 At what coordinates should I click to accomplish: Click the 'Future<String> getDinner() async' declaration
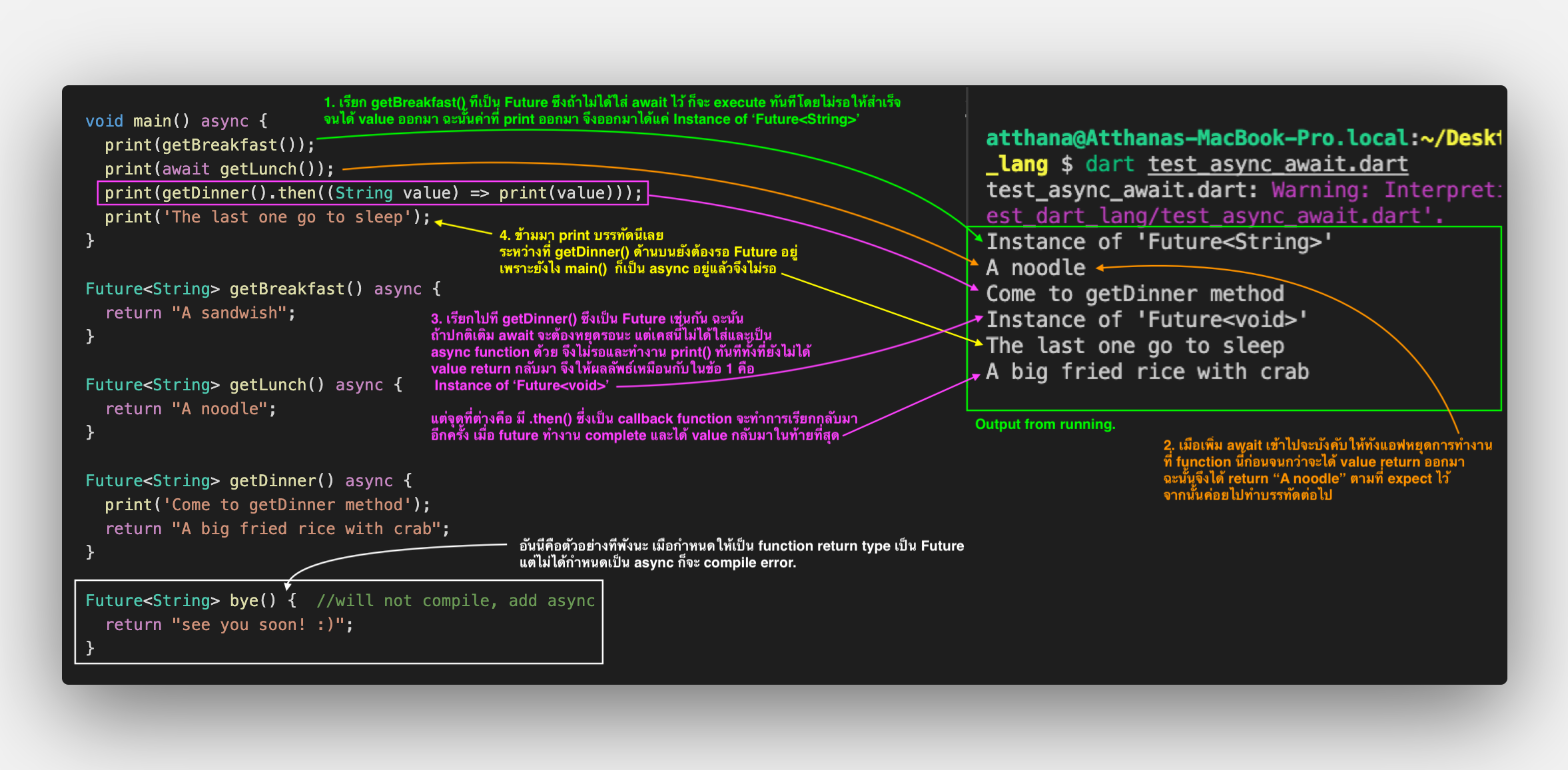[248, 481]
